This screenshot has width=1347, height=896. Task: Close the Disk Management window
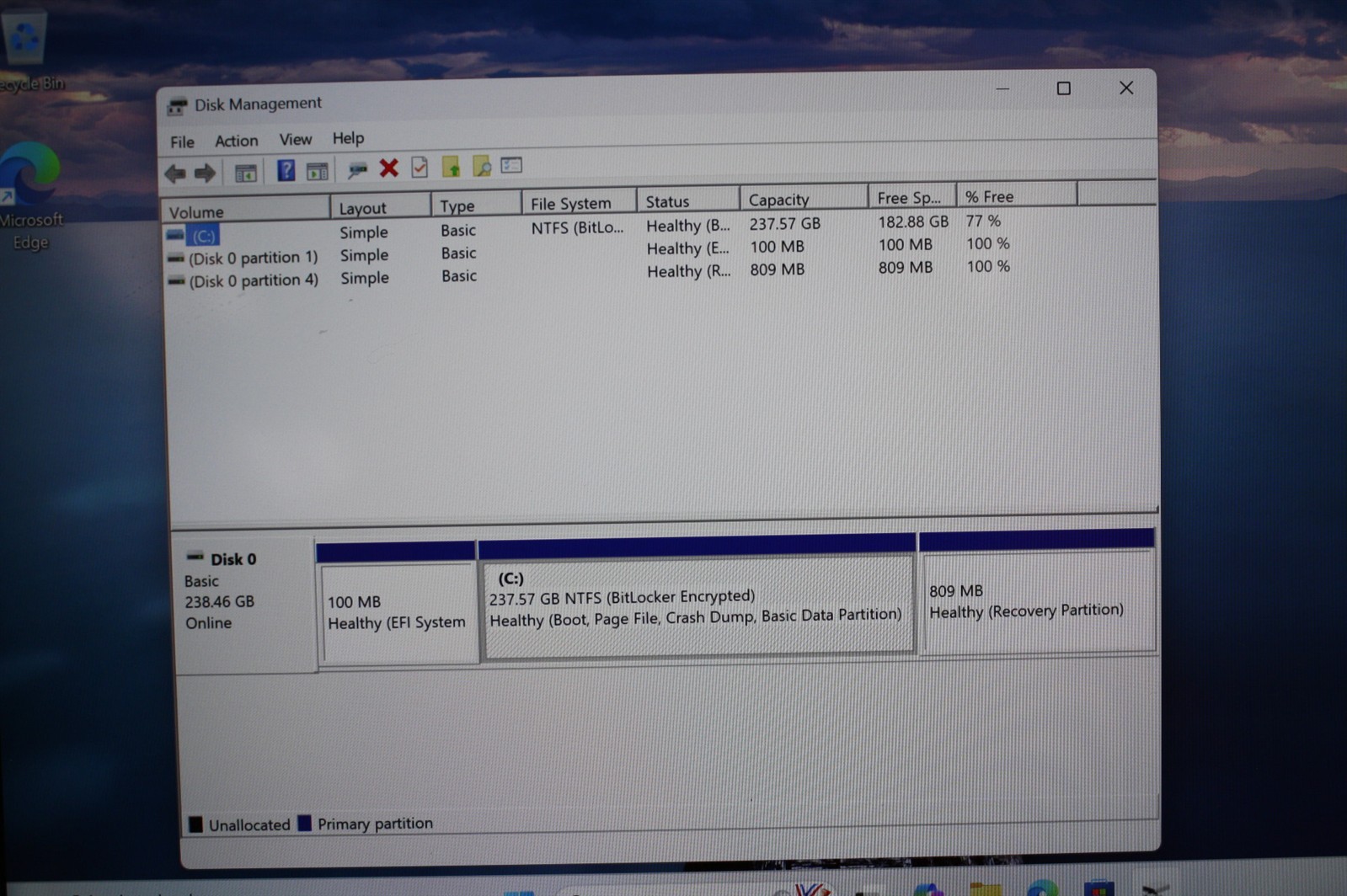click(x=1126, y=88)
